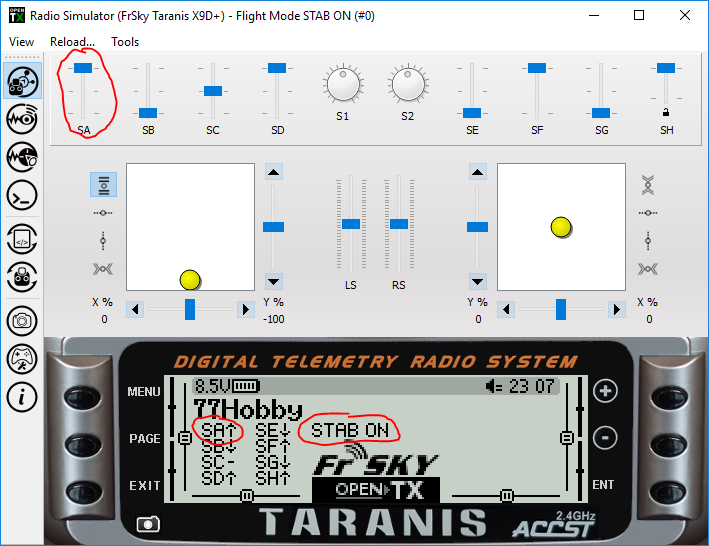
Task: Click the reload radio data icon
Action: click(22, 277)
